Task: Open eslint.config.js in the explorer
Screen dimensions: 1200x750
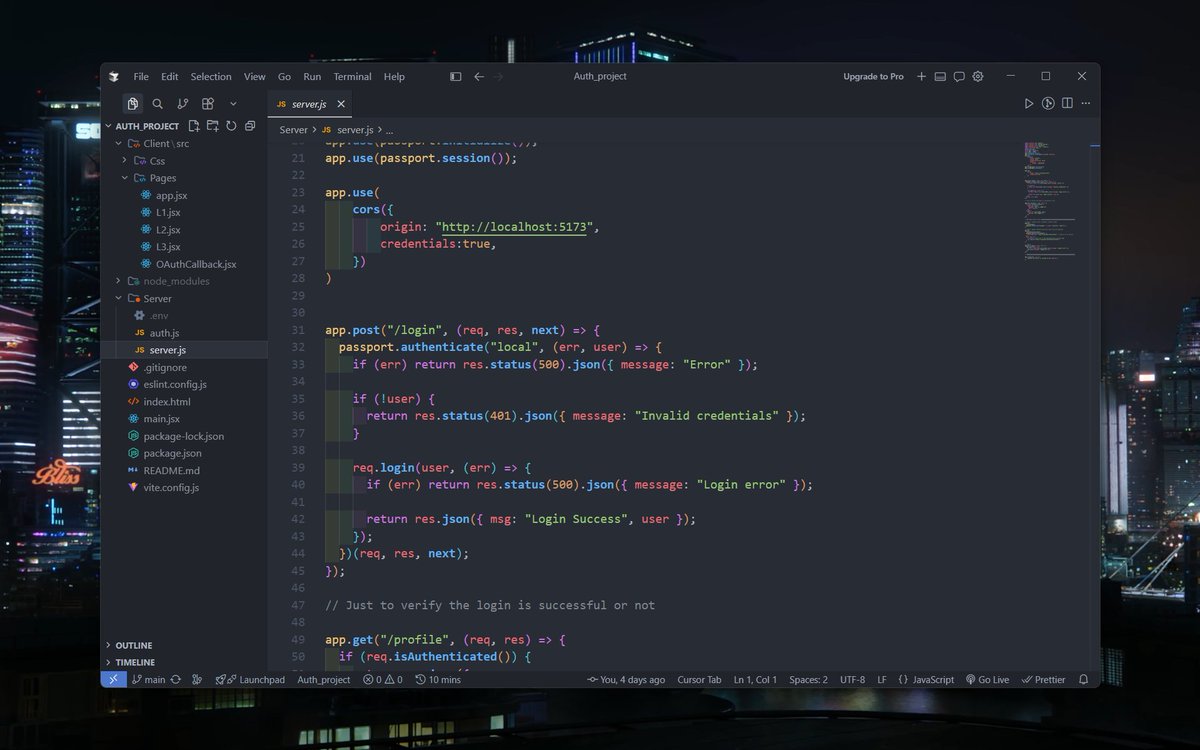Action: 175,384
